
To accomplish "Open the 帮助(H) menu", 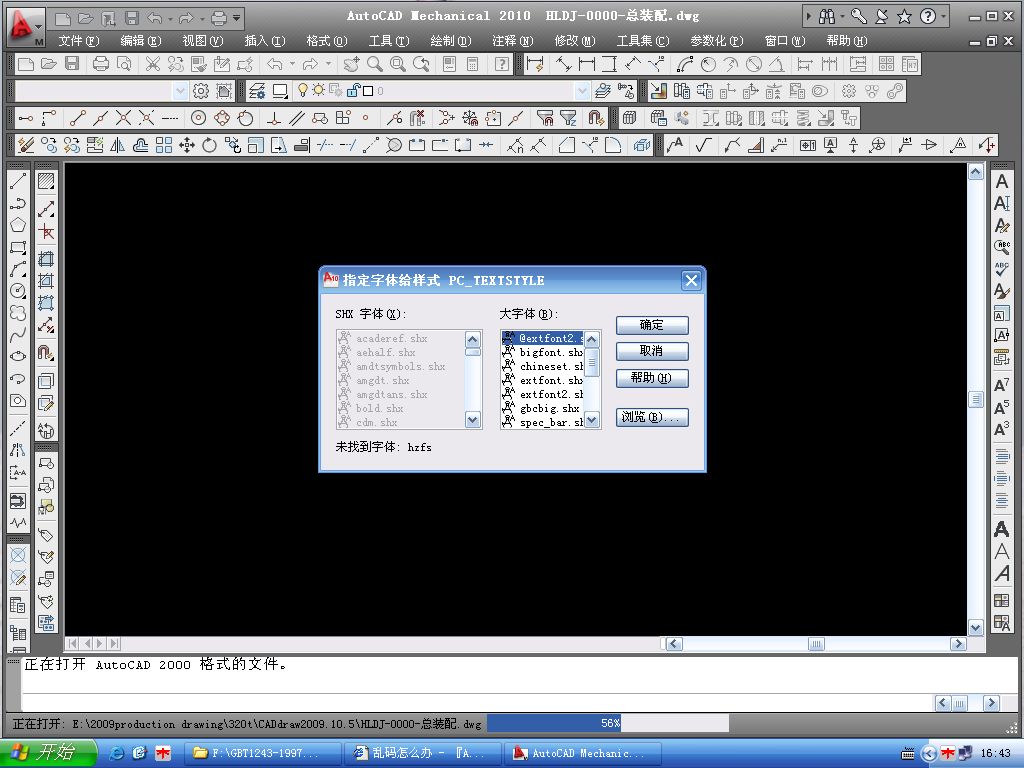I will click(x=846, y=40).
